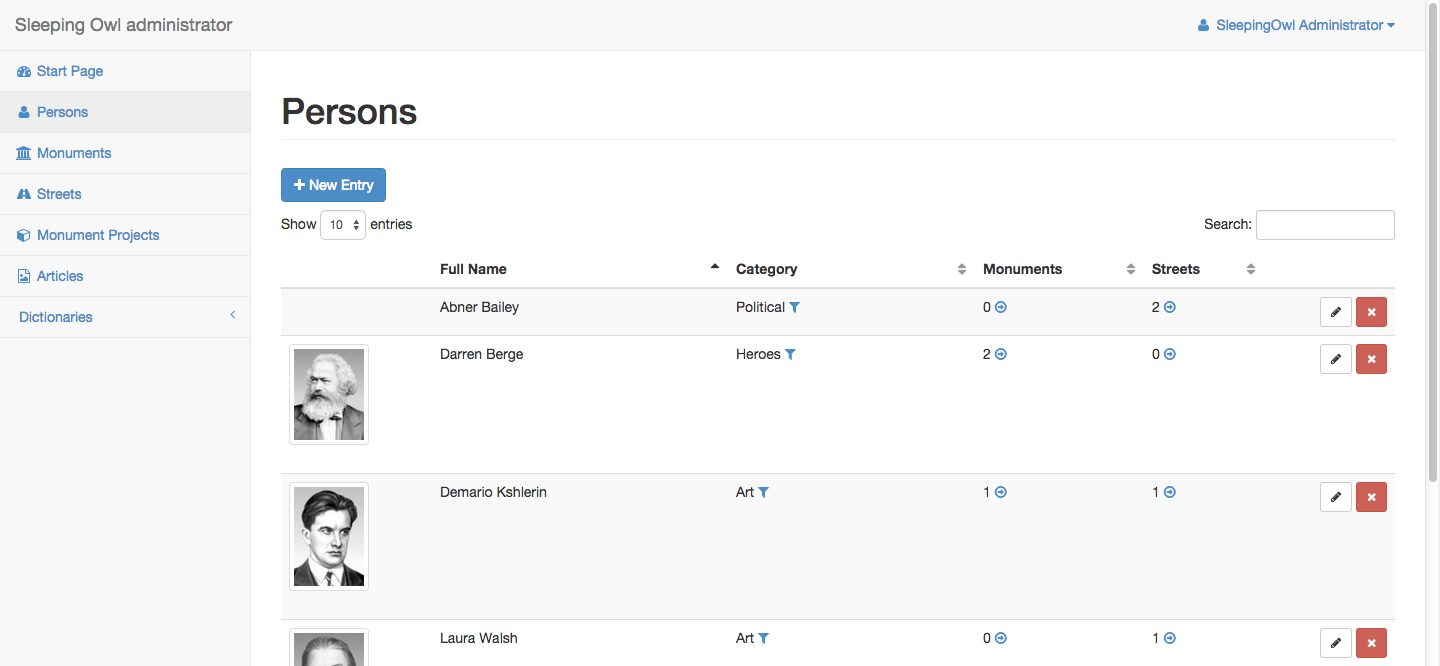Viewport: 1440px width, 666px height.
Task: Focus the Search input field
Action: [1325, 225]
